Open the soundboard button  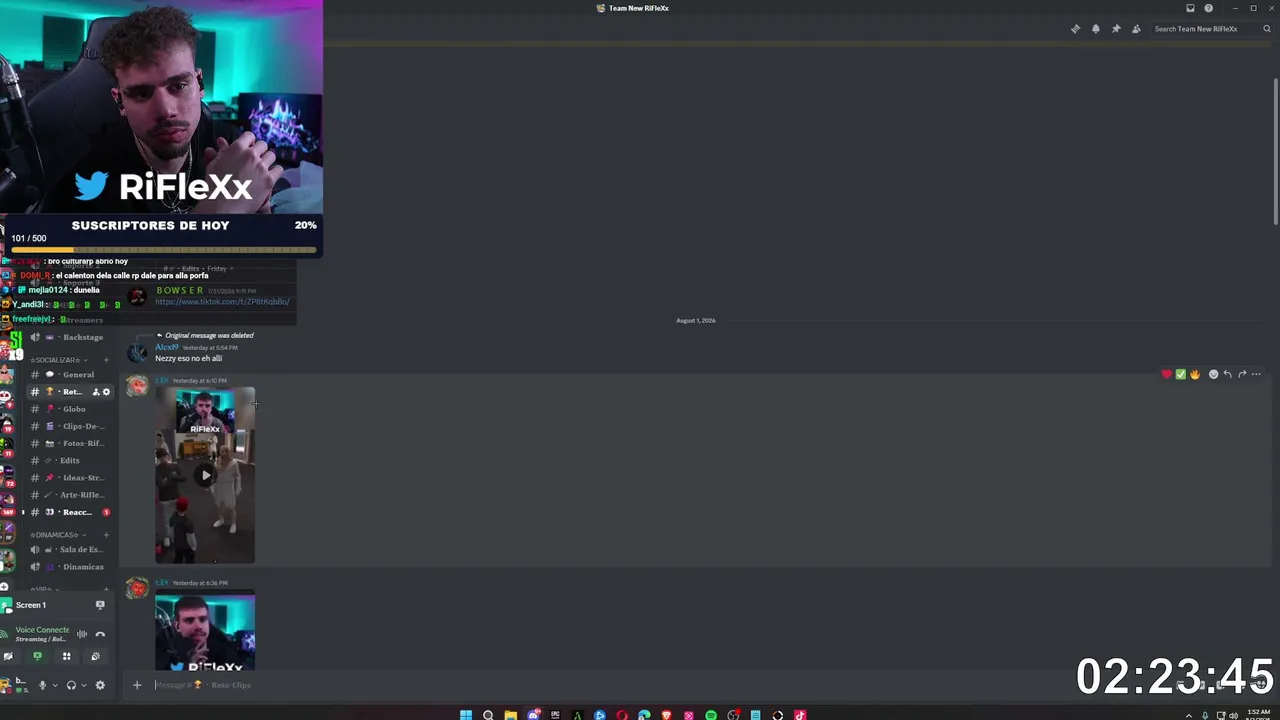point(95,656)
